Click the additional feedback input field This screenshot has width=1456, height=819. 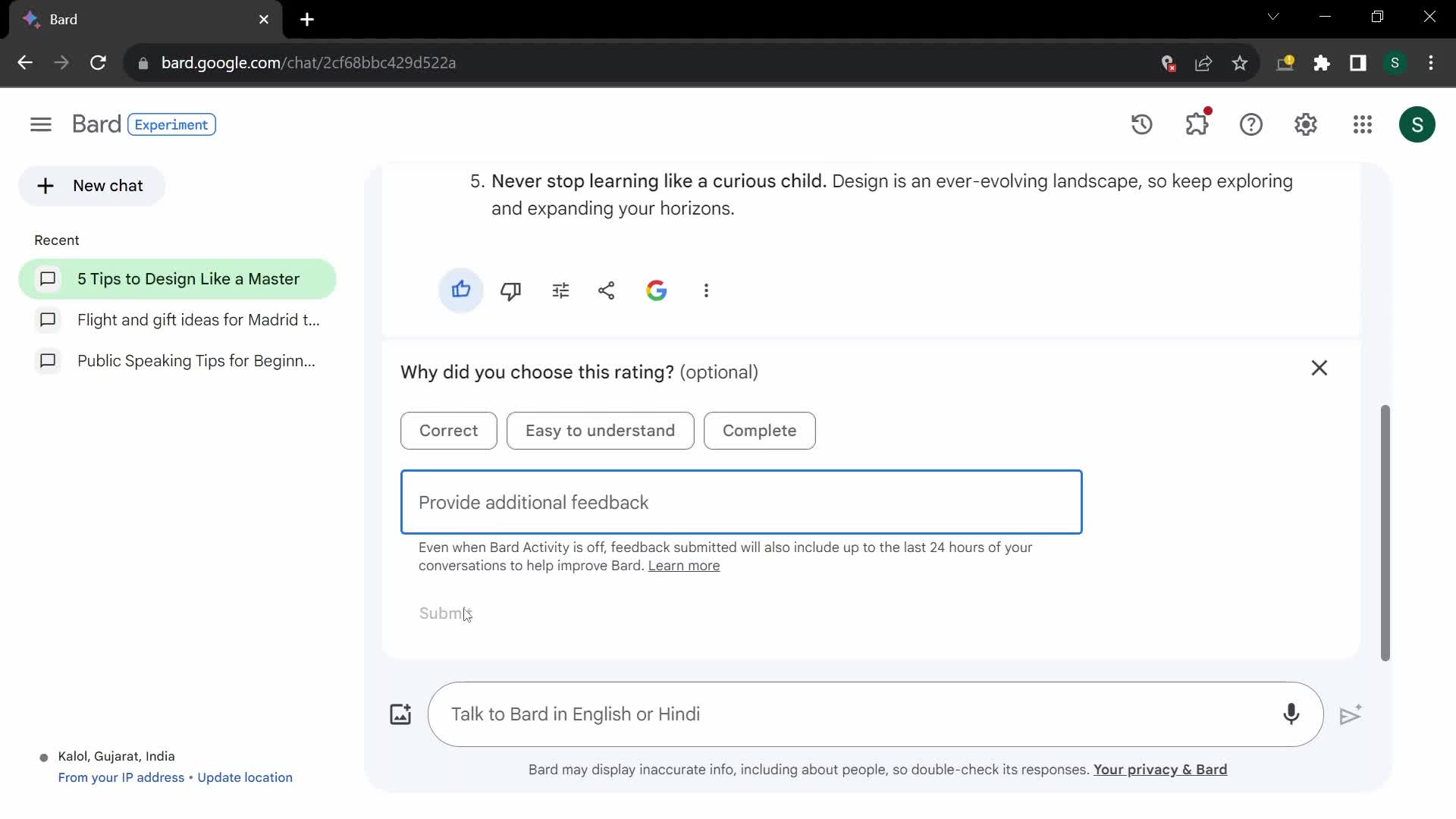pyautogui.click(x=741, y=501)
